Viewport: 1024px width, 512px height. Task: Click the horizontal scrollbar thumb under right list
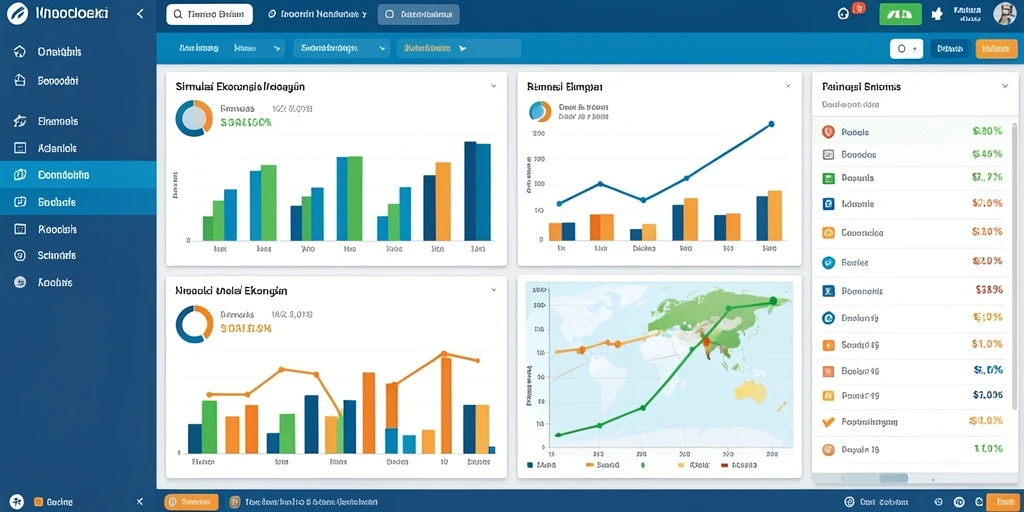893,478
